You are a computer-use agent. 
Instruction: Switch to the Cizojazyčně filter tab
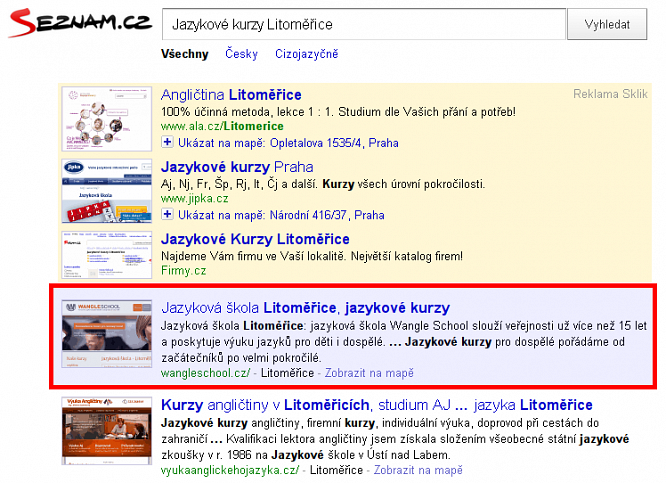[x=307, y=54]
